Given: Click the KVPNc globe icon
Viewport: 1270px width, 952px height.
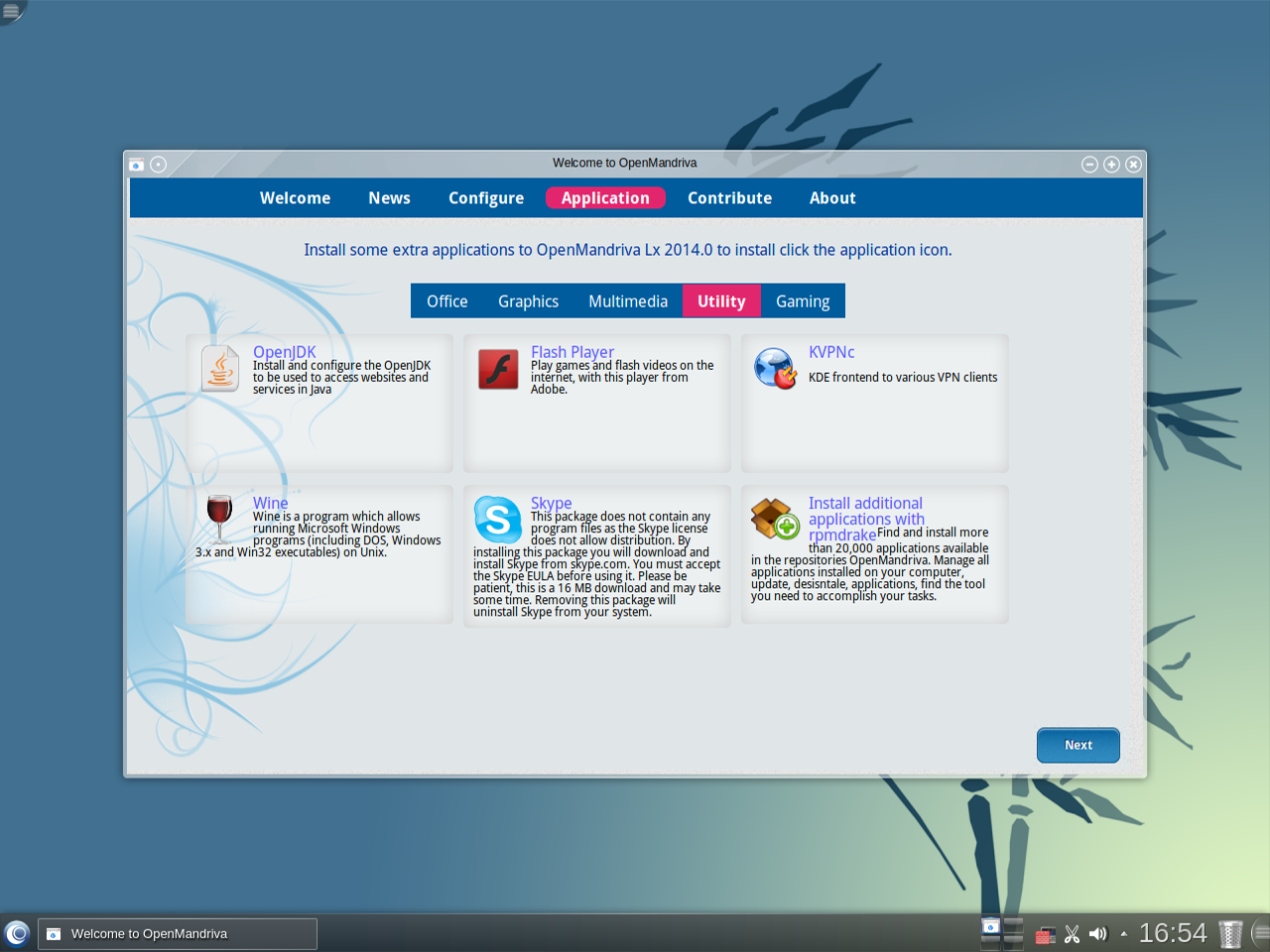Looking at the screenshot, I should click(x=775, y=369).
